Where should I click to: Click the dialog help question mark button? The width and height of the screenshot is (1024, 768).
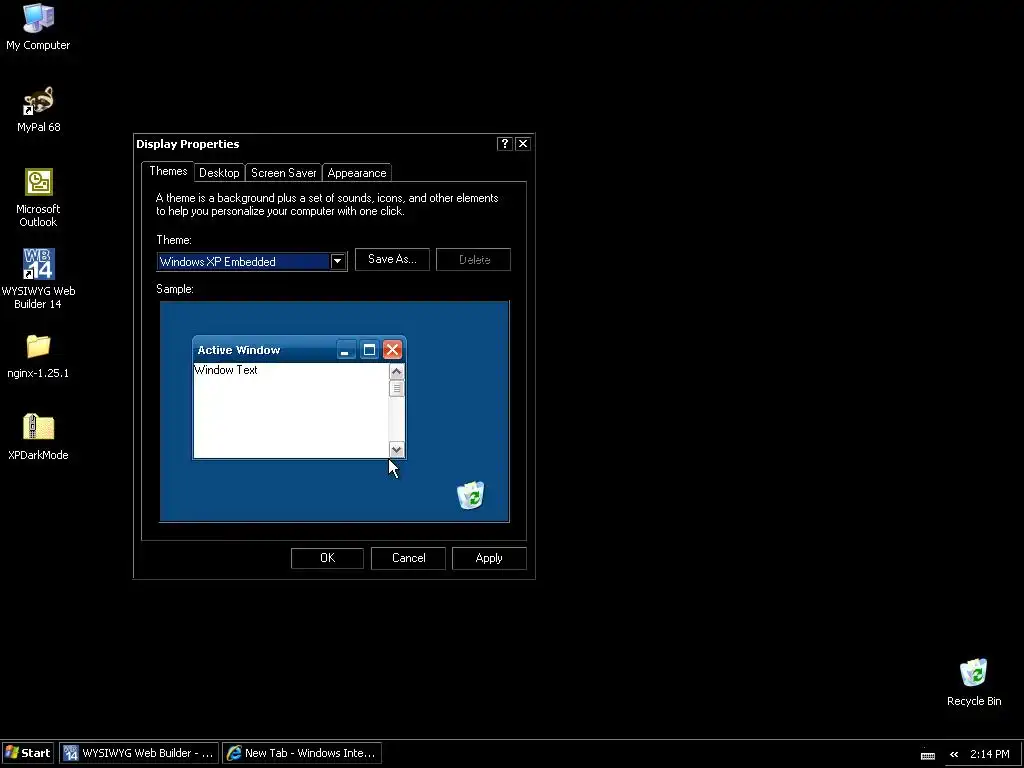coord(504,144)
